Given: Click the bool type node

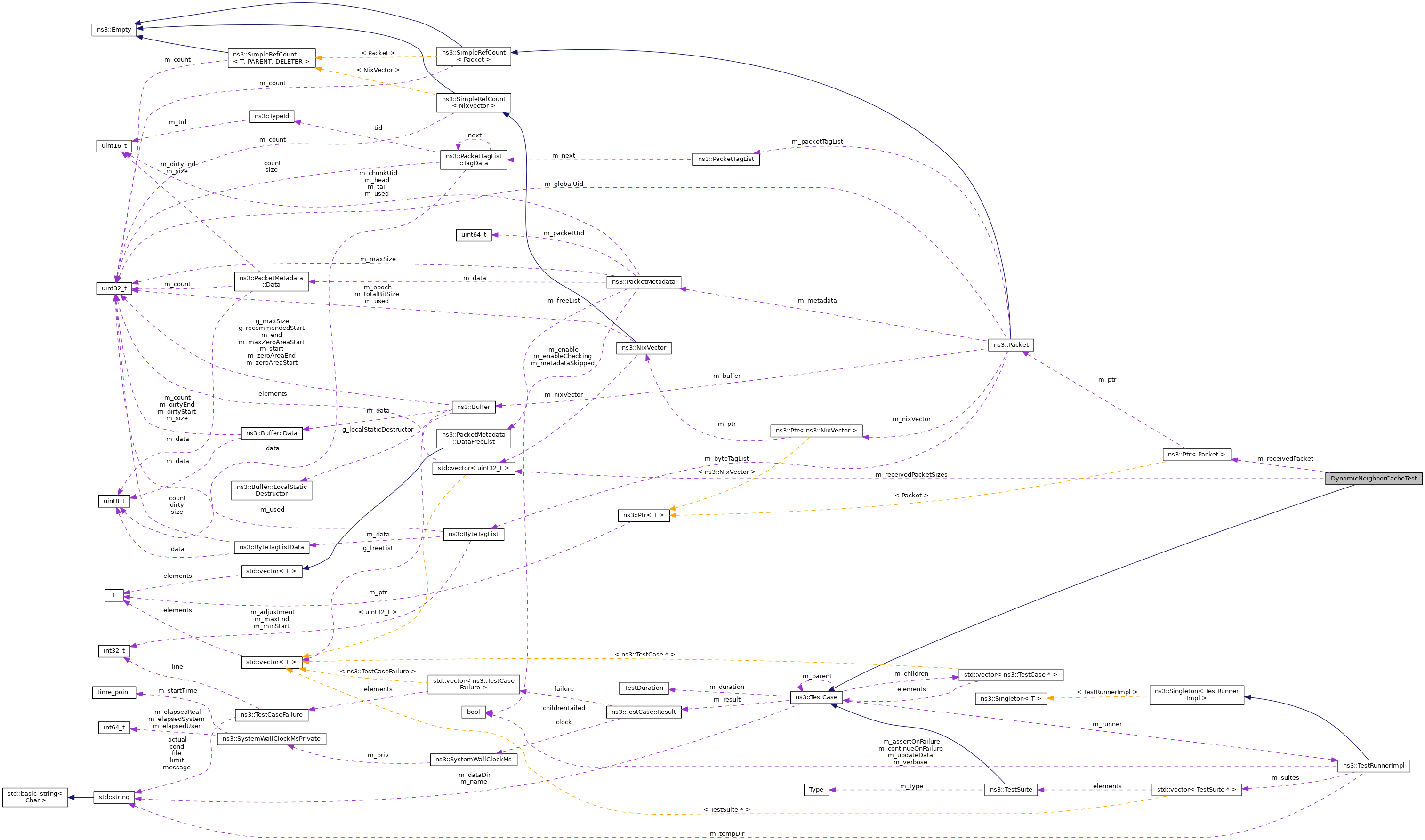Looking at the screenshot, I should tap(473, 712).
